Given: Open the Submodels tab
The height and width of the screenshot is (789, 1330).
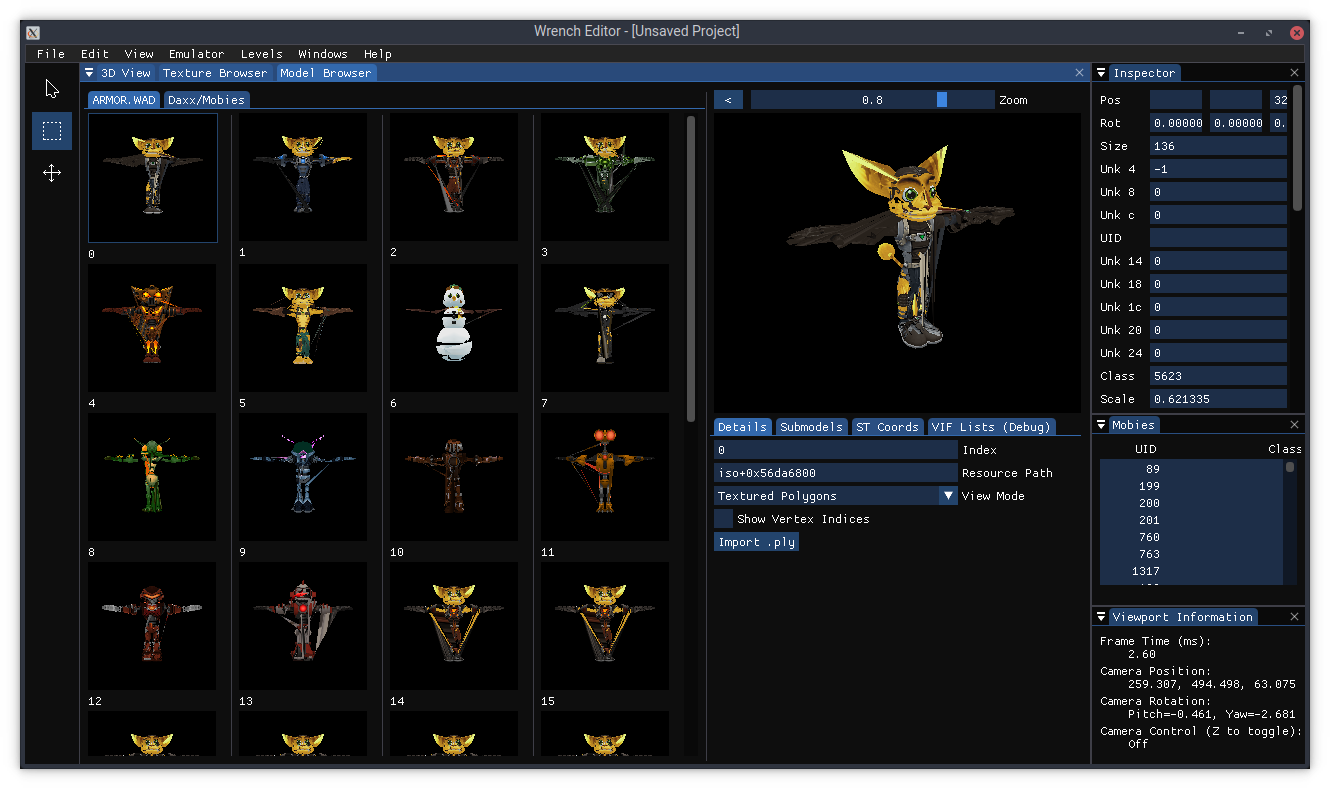Looking at the screenshot, I should 811,427.
